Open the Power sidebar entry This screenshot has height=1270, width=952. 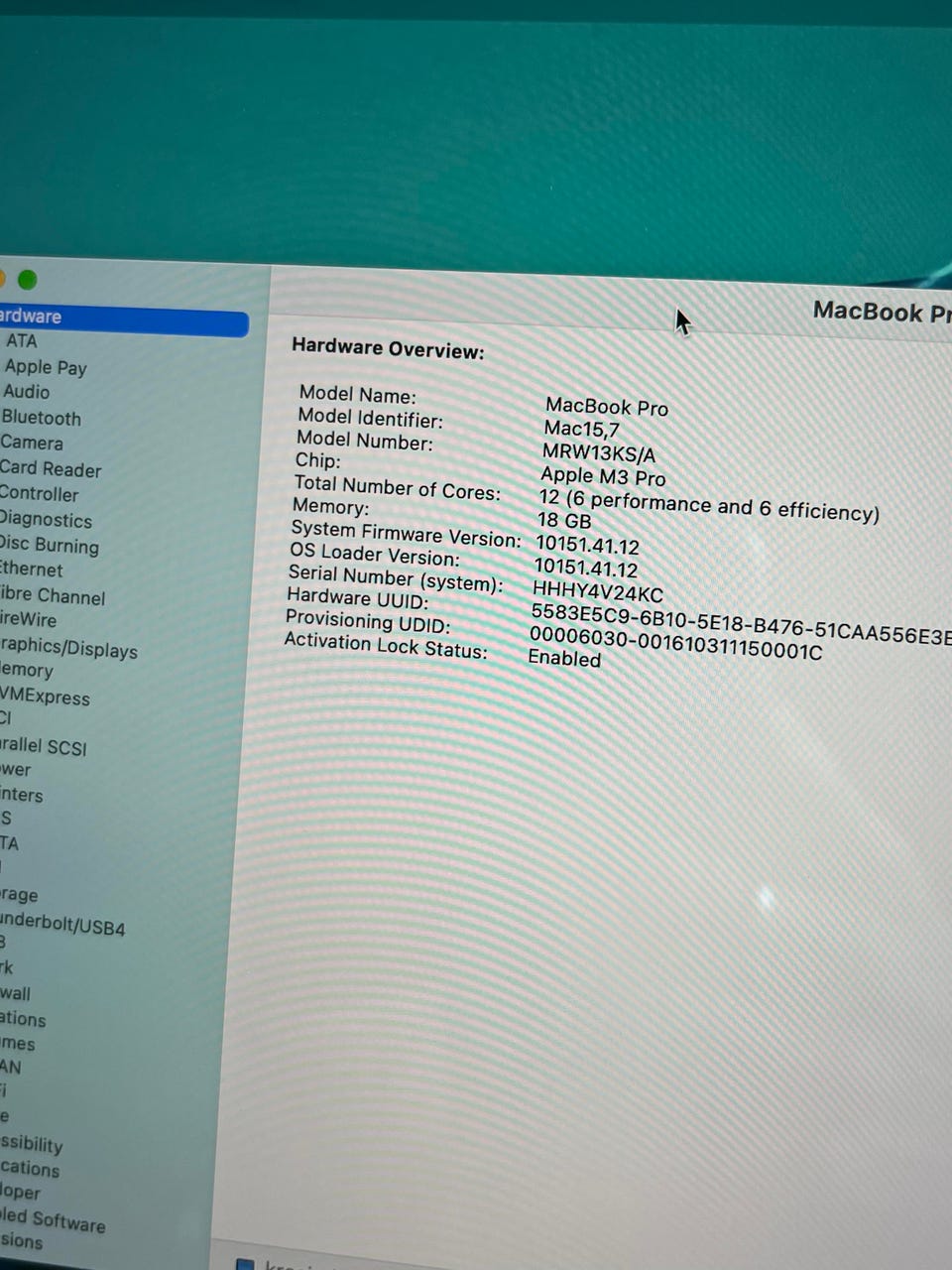coord(15,770)
